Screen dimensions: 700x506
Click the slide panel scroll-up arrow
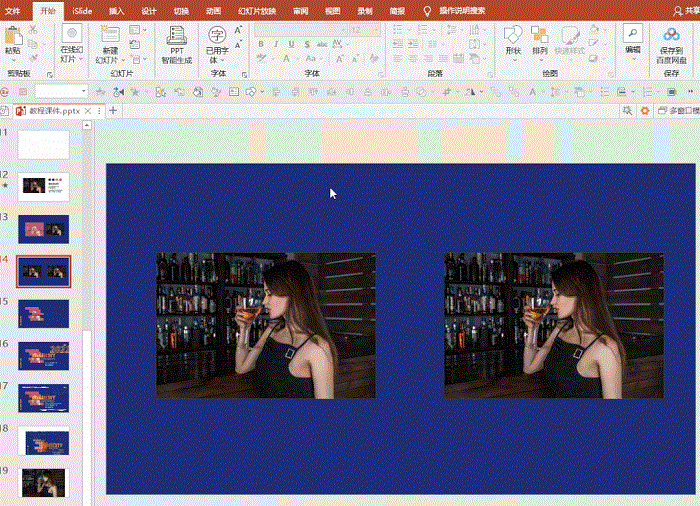click(x=87, y=125)
